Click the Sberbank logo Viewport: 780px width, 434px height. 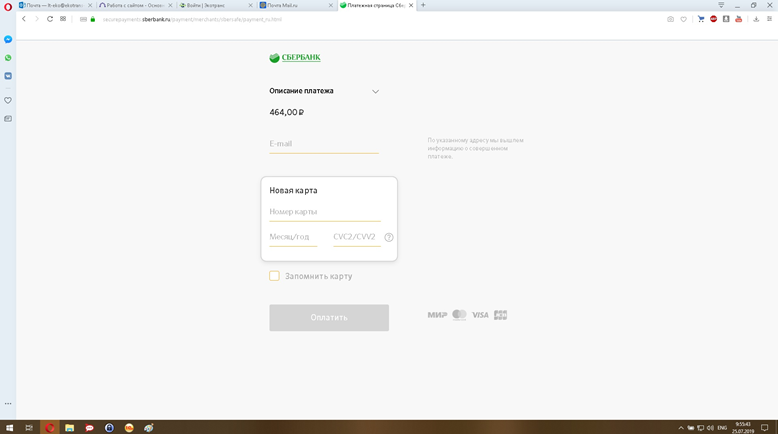(x=295, y=58)
